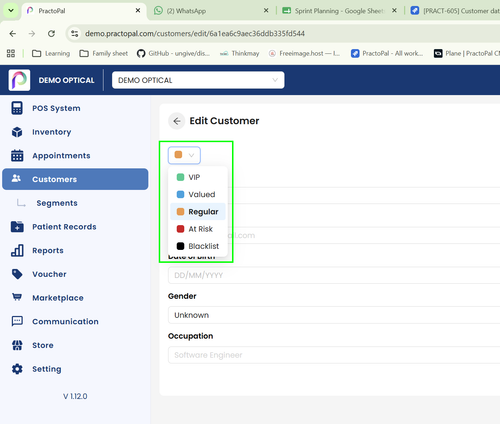500x424 pixels.
Task: Open Marketplace in sidebar
Action: tap(75, 298)
